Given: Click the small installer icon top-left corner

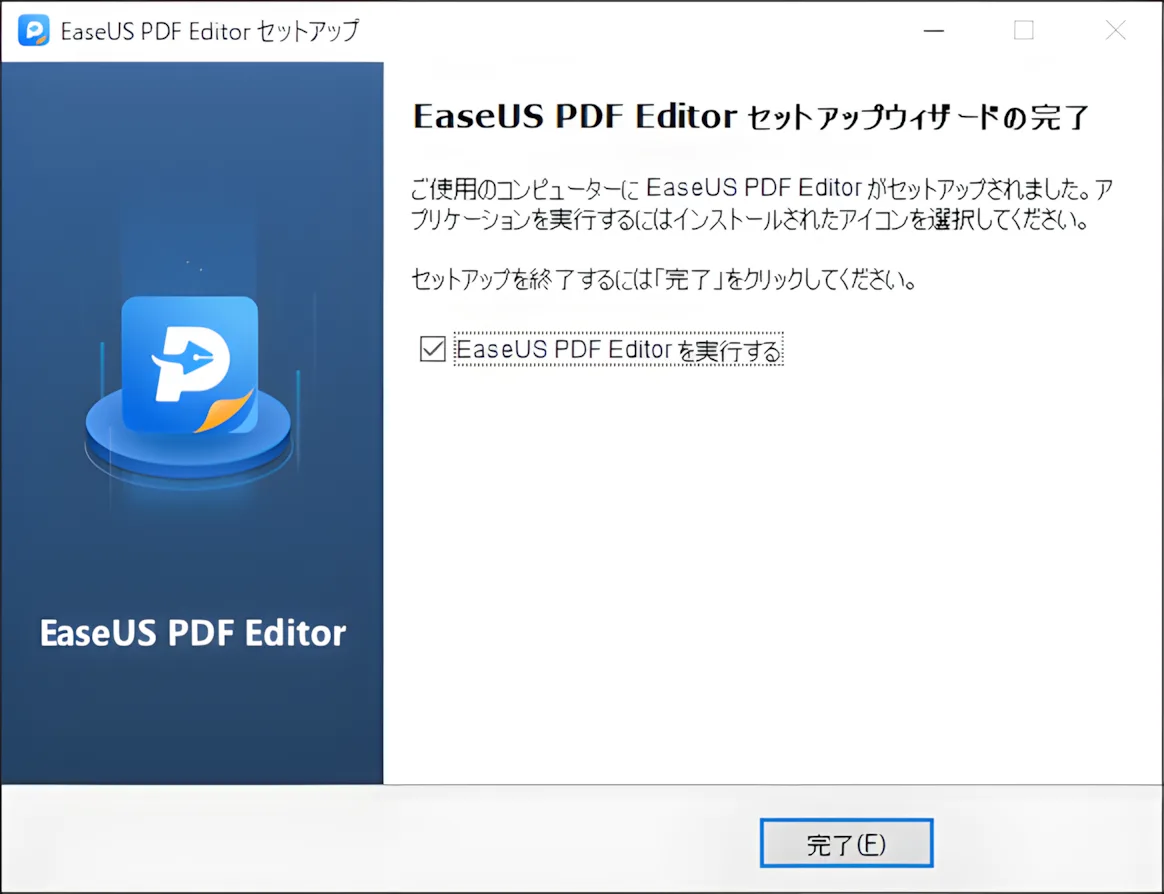Looking at the screenshot, I should point(33,30).
